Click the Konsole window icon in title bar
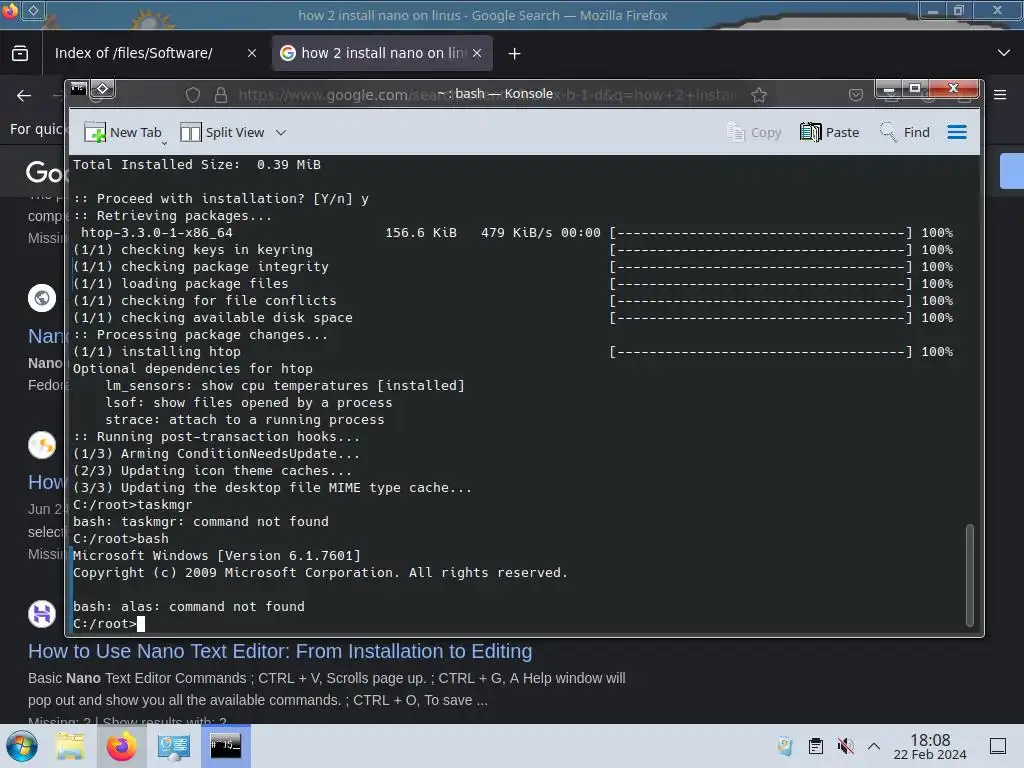1024x768 pixels. pos(79,89)
